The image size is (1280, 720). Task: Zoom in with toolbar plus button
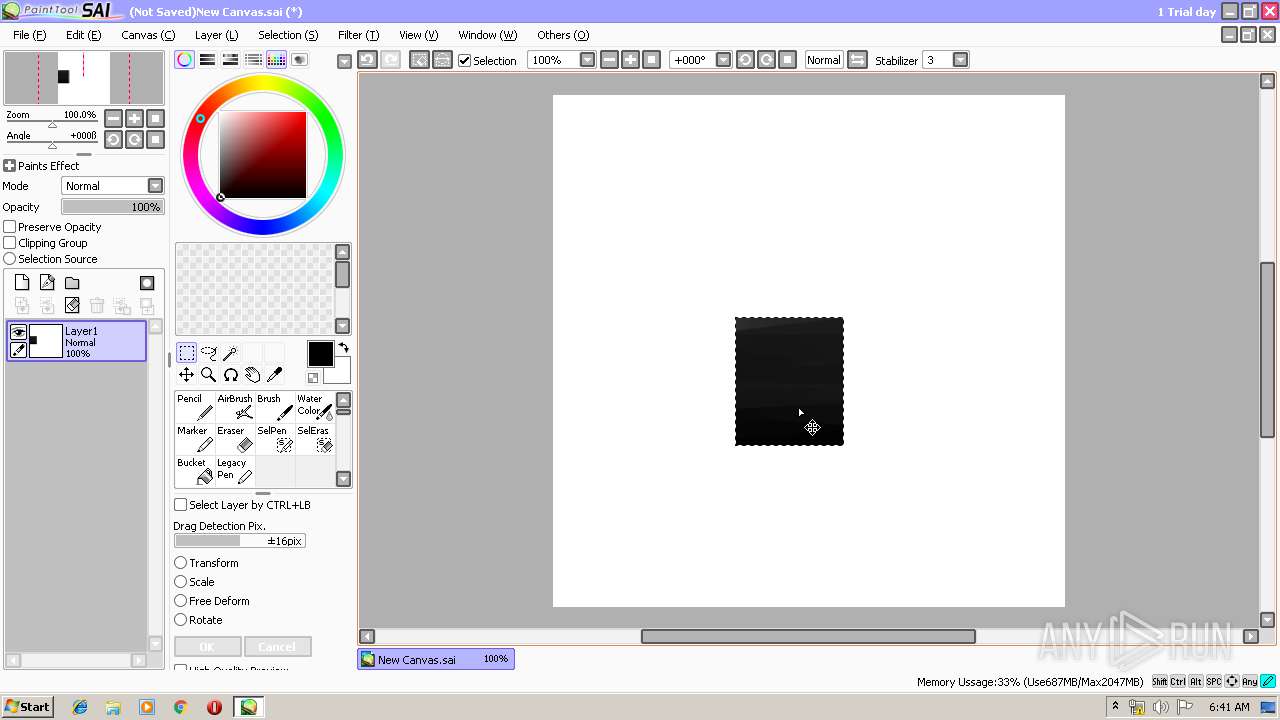point(630,60)
